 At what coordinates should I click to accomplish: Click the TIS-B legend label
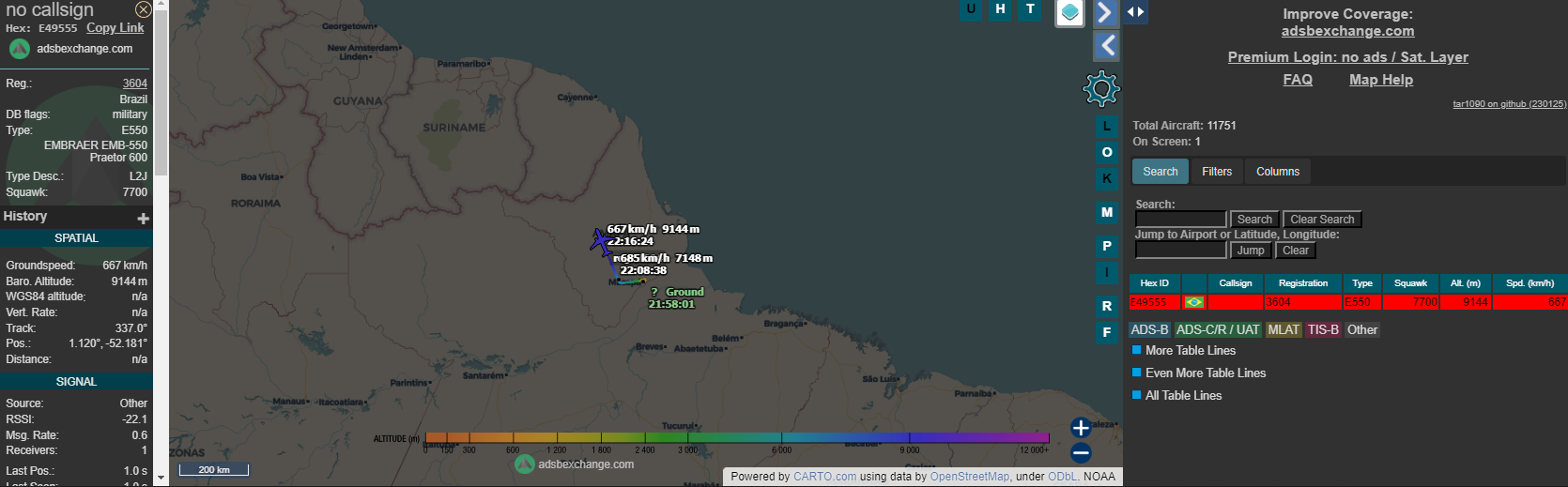[1323, 330]
